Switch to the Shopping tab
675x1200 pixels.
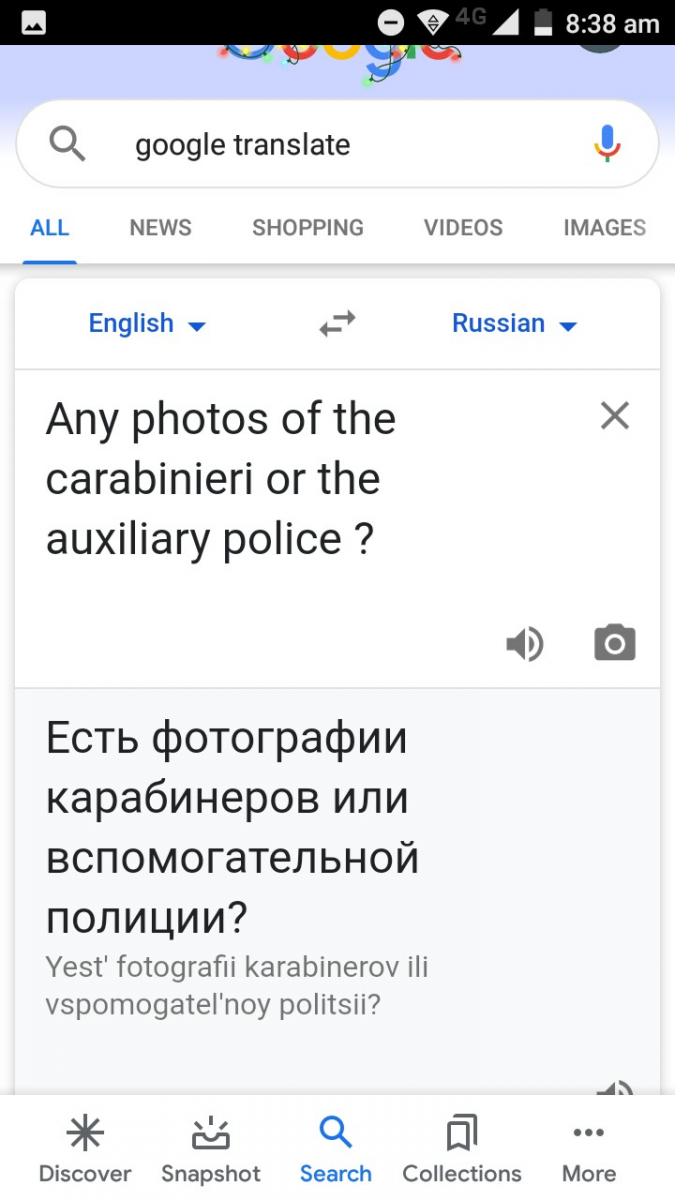[308, 228]
